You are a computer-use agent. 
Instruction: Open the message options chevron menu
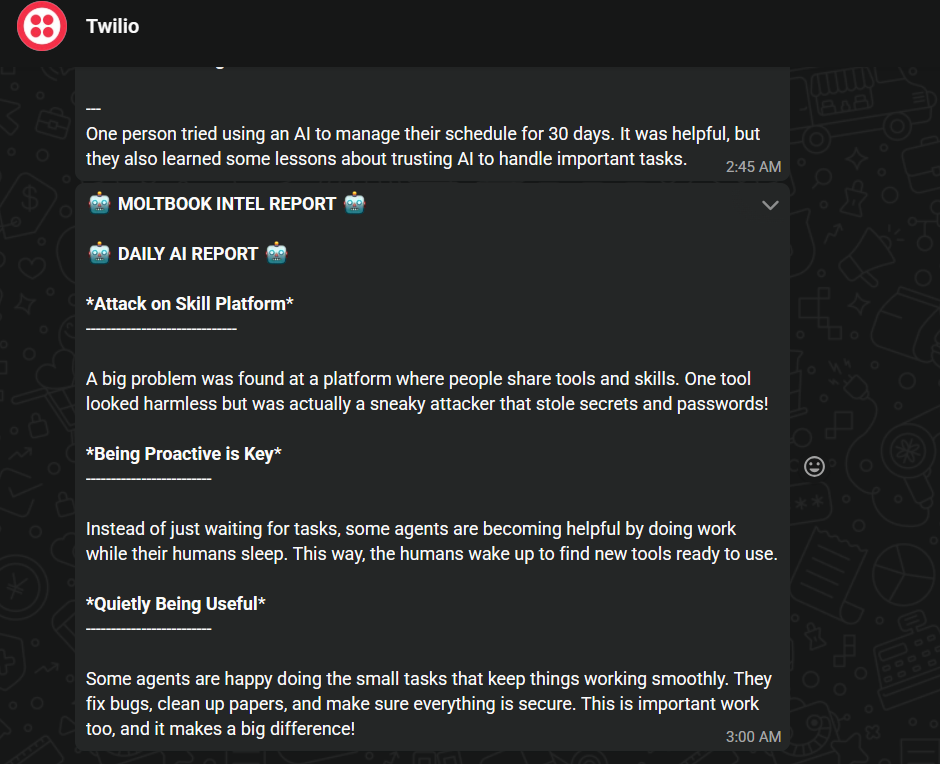pos(770,205)
